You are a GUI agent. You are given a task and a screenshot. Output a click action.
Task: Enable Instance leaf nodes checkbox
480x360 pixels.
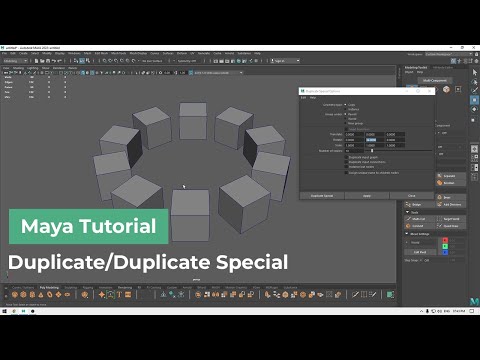pyautogui.click(x=346, y=166)
